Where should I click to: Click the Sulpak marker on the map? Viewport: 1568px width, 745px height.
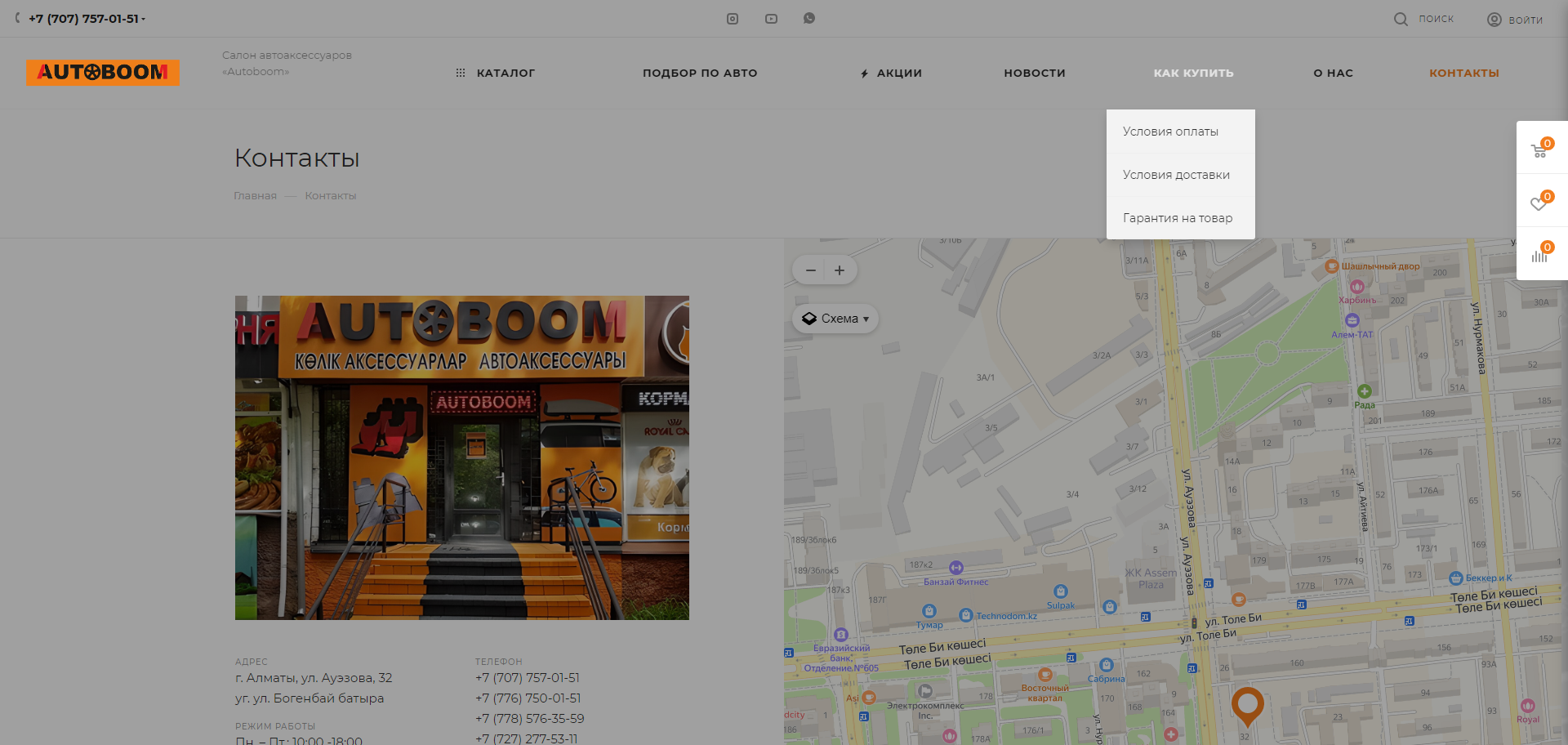[x=1060, y=591]
